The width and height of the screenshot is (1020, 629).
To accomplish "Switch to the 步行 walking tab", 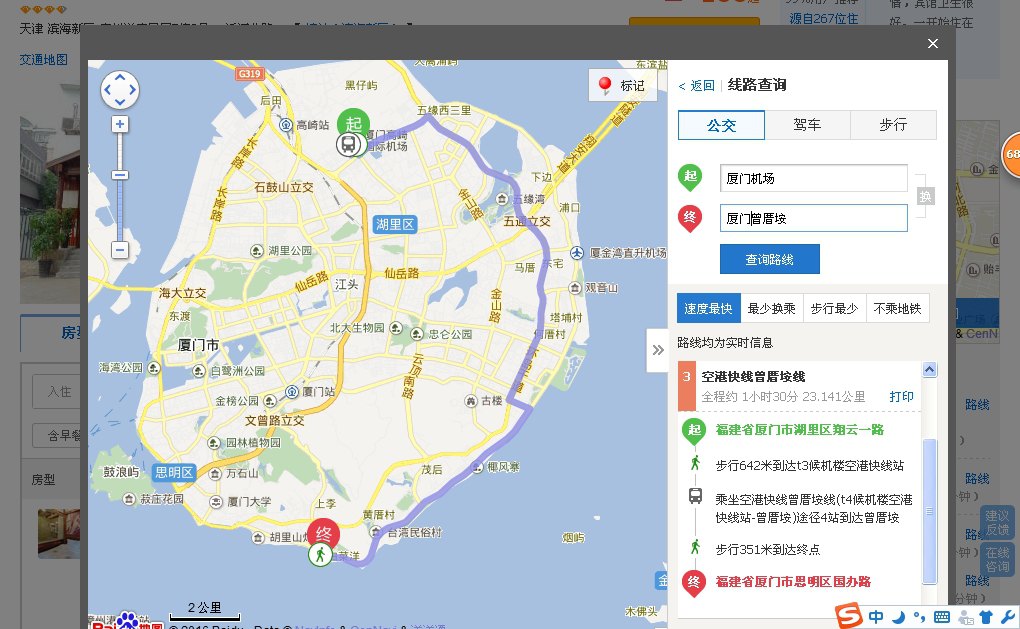I will tap(893, 125).
